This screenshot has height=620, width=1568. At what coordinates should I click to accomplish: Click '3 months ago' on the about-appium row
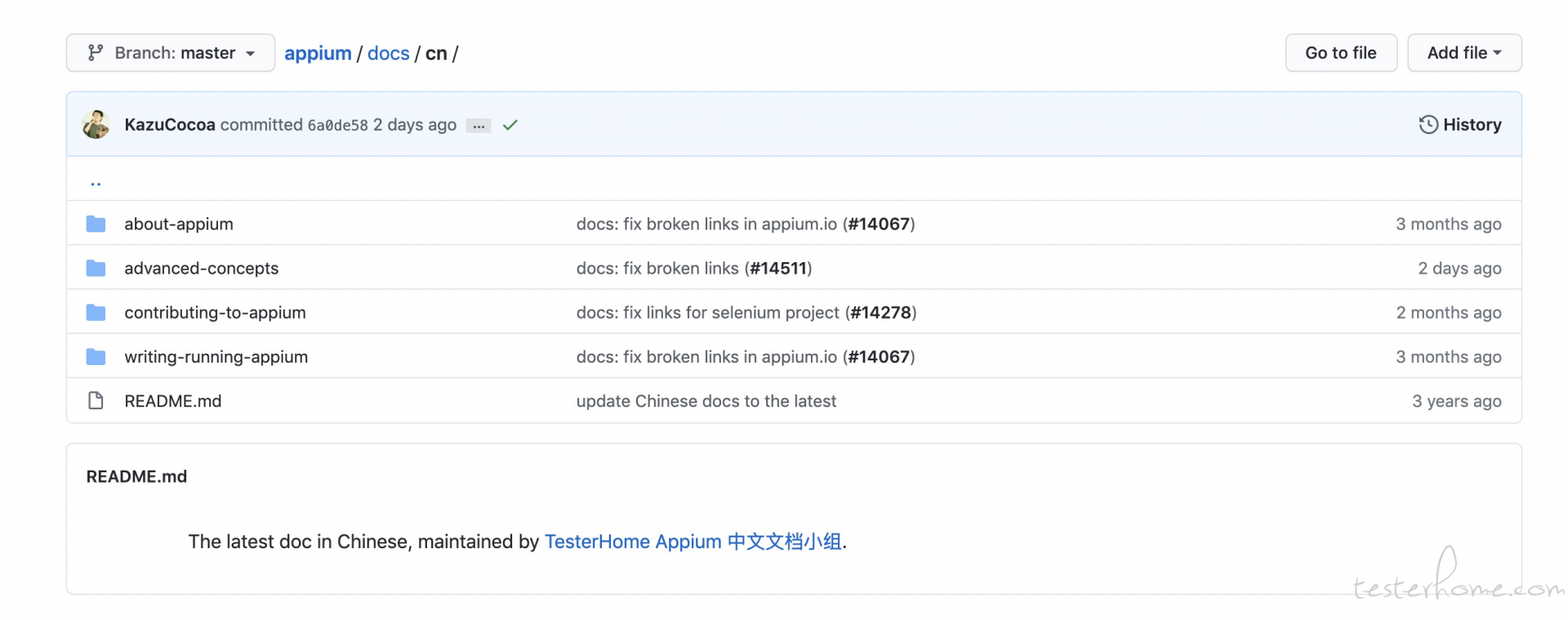(x=1449, y=224)
